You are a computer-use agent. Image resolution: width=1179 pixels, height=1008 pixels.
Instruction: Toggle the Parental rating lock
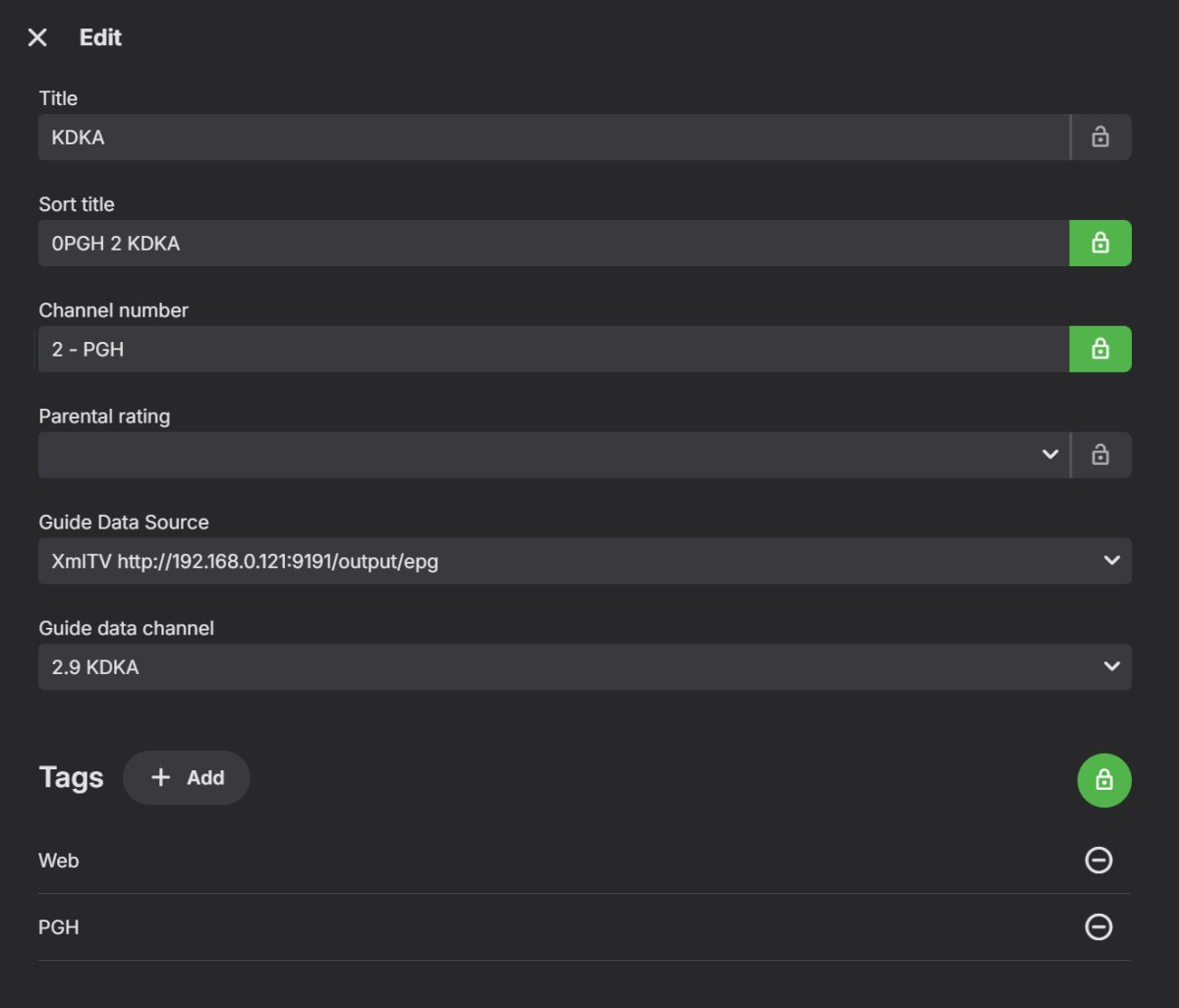(x=1100, y=456)
